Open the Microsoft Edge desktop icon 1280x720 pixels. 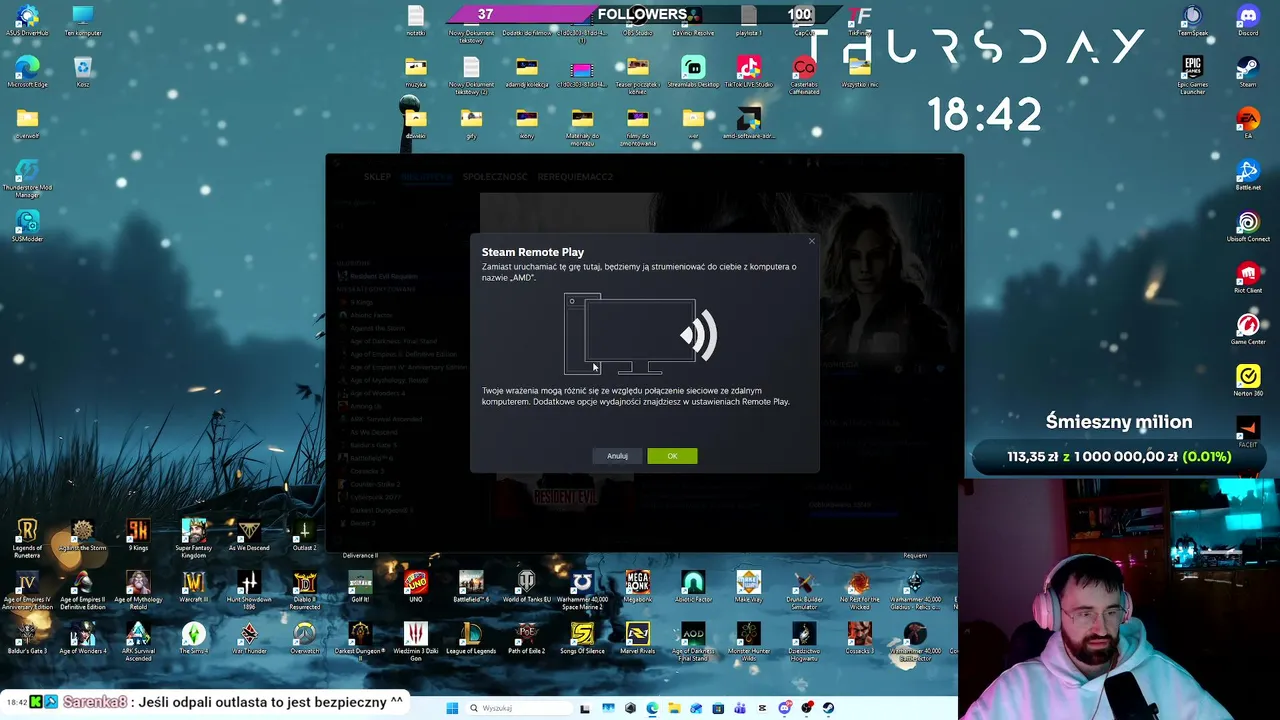tap(27, 72)
